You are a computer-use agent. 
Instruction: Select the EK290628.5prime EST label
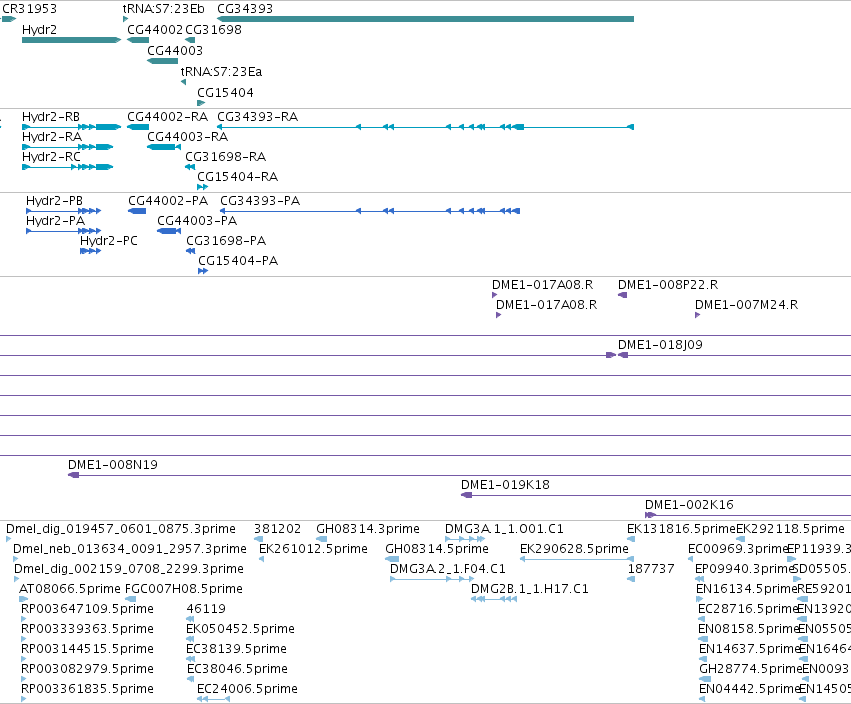click(x=574, y=549)
